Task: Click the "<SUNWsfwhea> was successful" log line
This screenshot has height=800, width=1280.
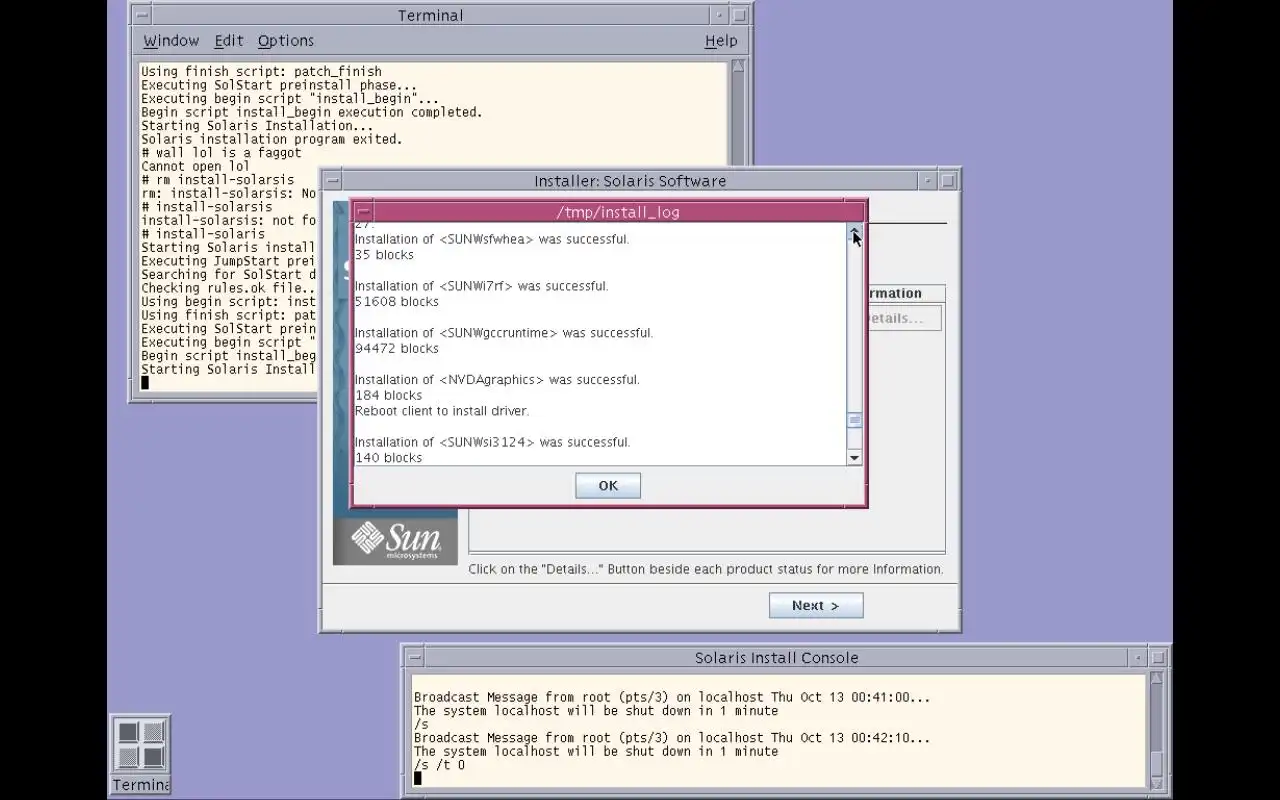Action: click(x=492, y=239)
